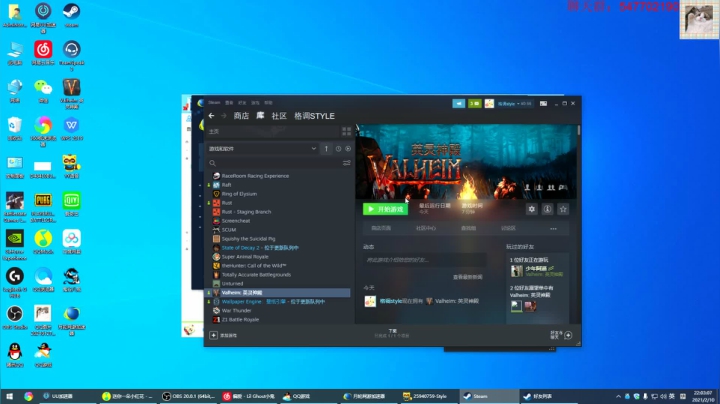The image size is (720, 404).
Task: Open the 库 (Library) tab
Action: pyautogui.click(x=260, y=116)
